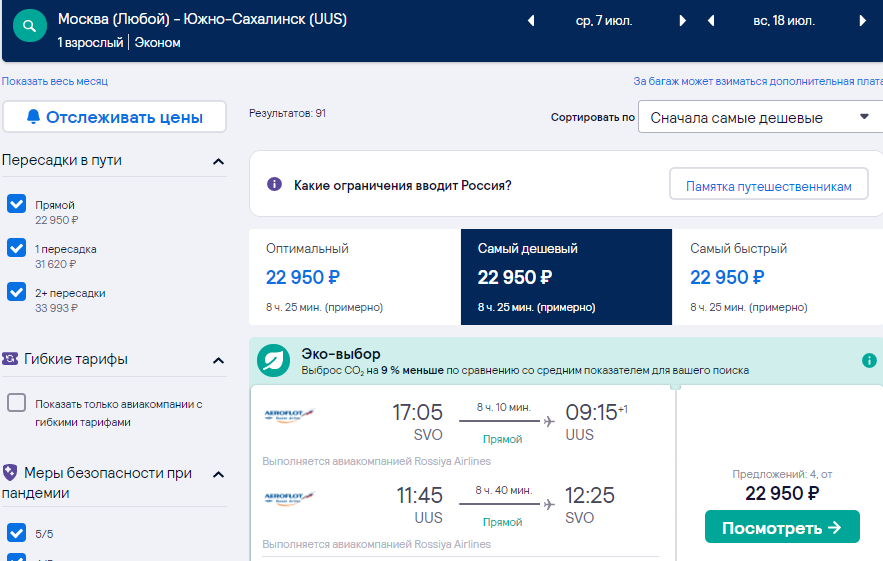
Task: Click Результатов: 91 text
Action: (x=287, y=113)
